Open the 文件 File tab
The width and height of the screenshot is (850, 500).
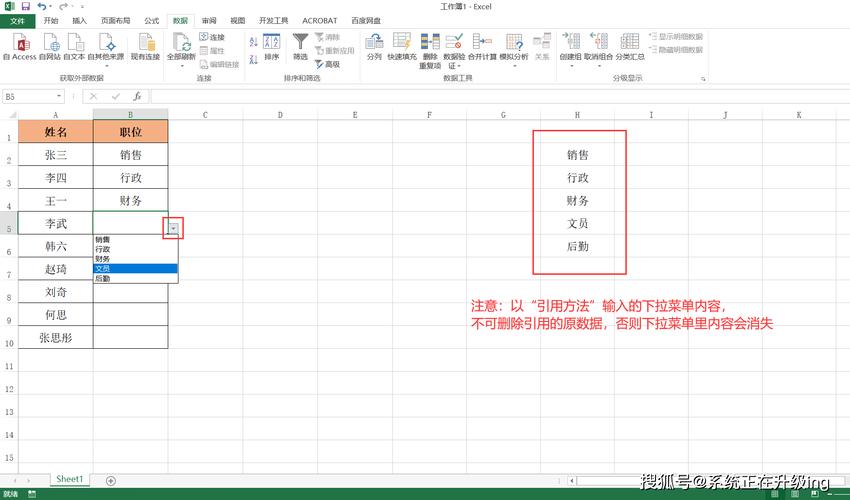[x=17, y=21]
